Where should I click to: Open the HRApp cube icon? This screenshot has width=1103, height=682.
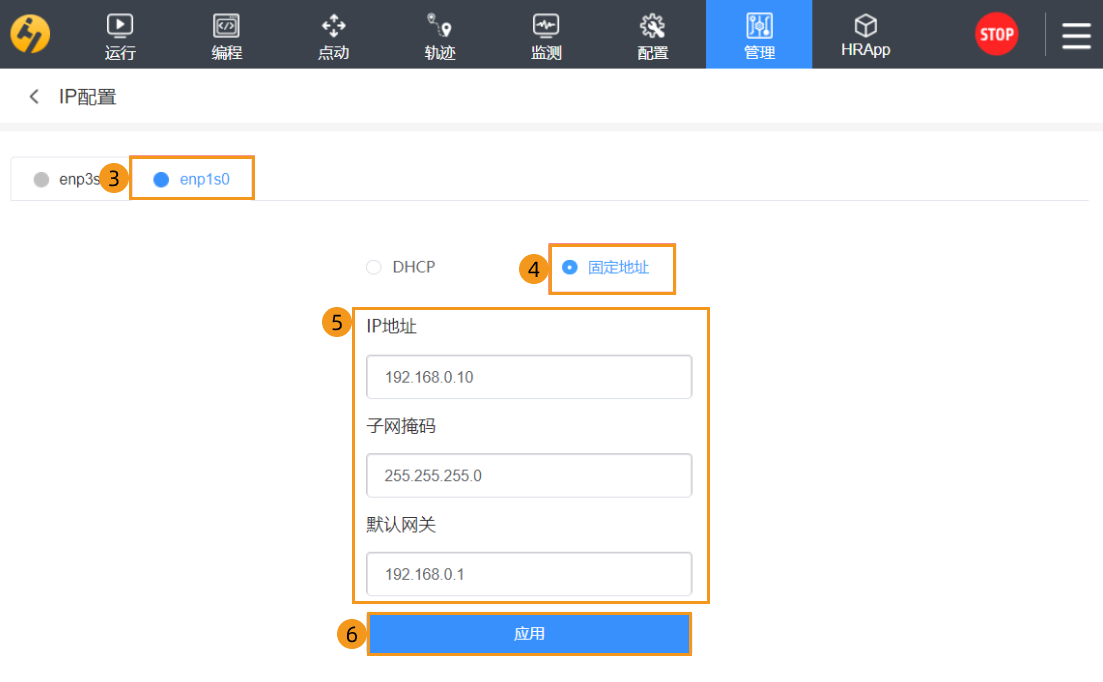point(865,26)
